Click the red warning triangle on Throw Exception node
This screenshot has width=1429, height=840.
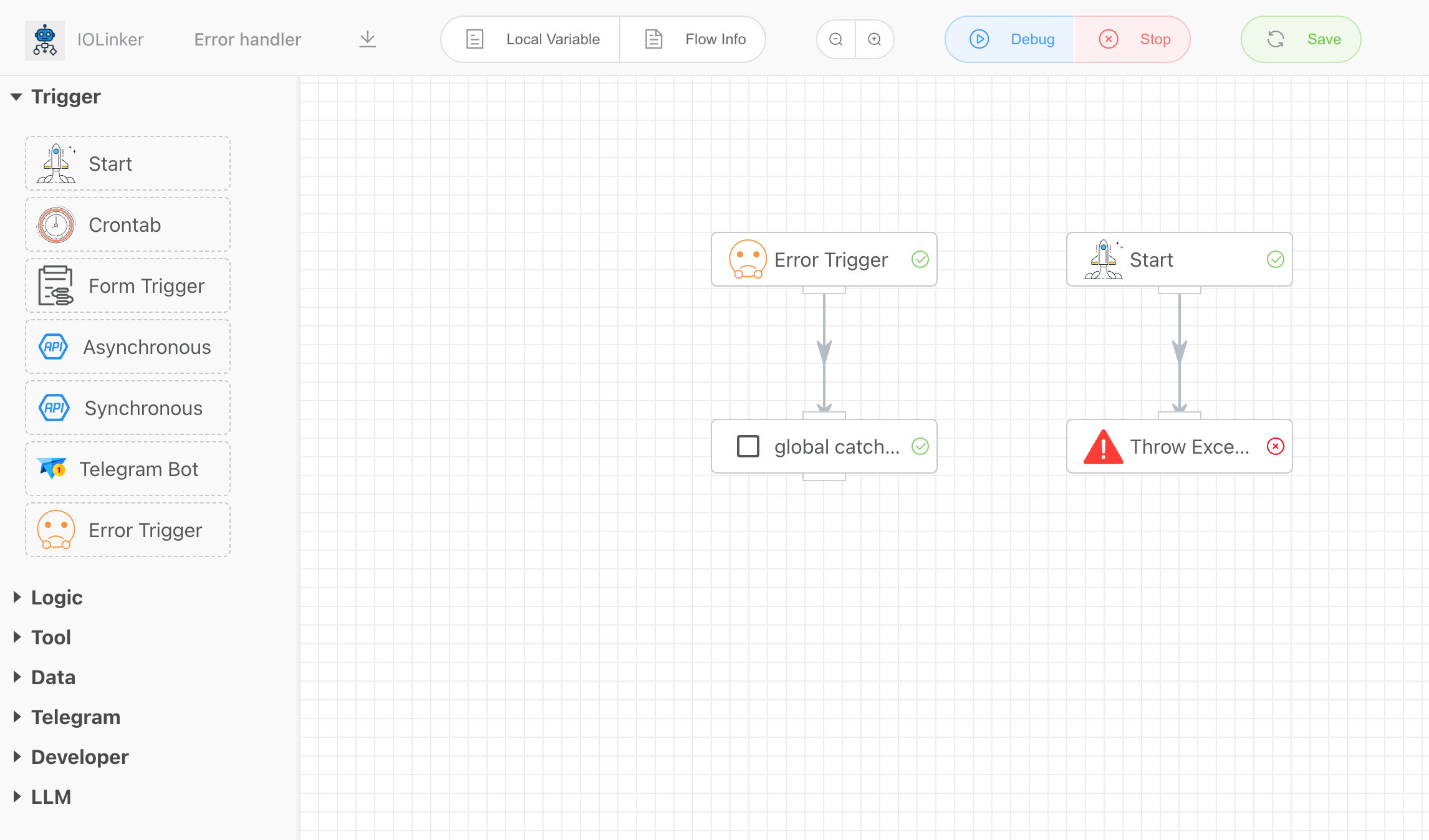click(1103, 447)
